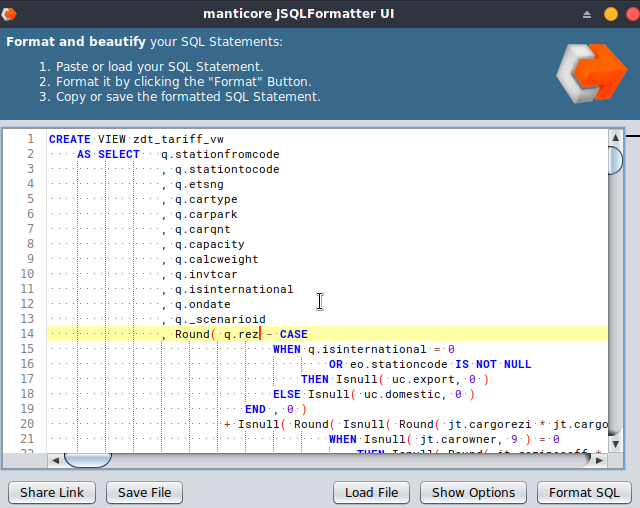This screenshot has height=508, width=640.
Task: Click 'q.carqnt' on line 7
Action: click(x=203, y=230)
